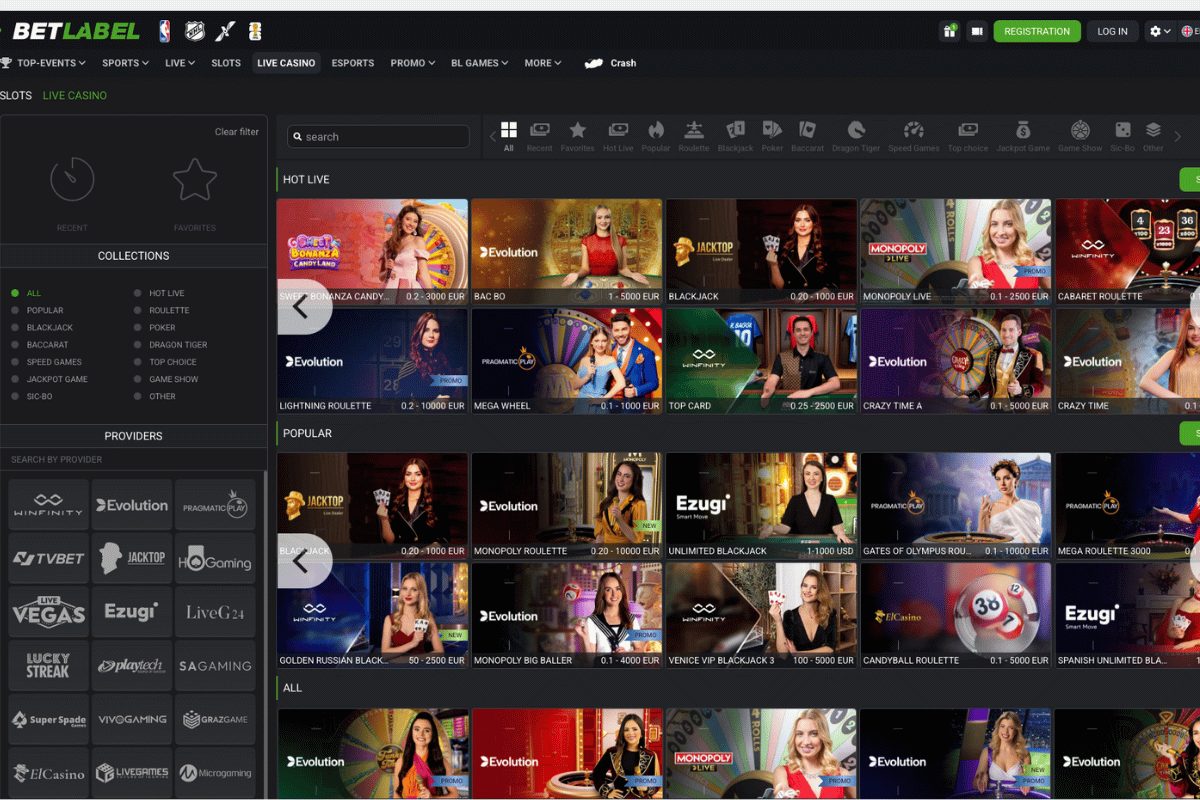Select the Recent category icon in filter bar

click(x=540, y=136)
